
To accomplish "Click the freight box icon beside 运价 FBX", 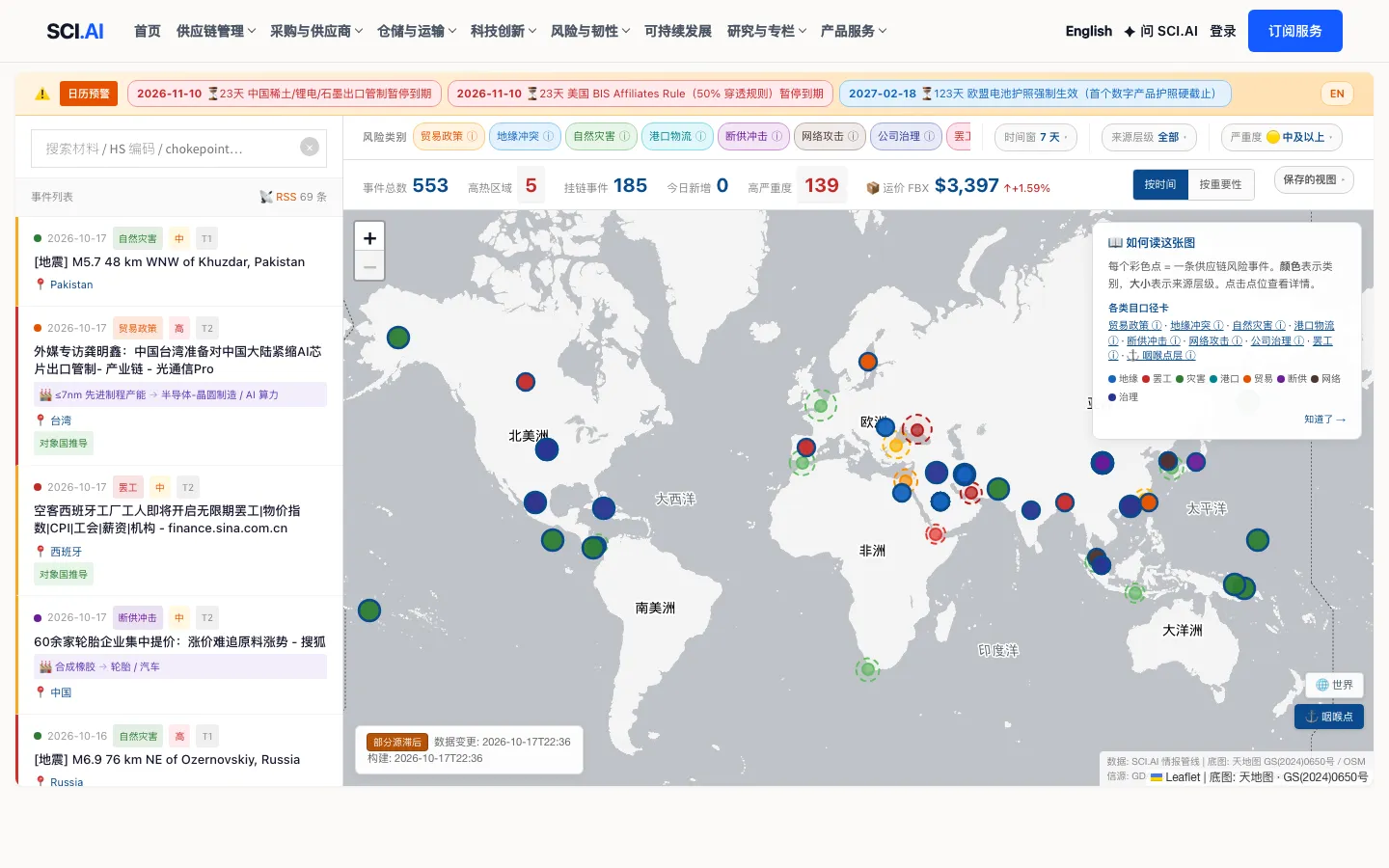I will 872,188.
